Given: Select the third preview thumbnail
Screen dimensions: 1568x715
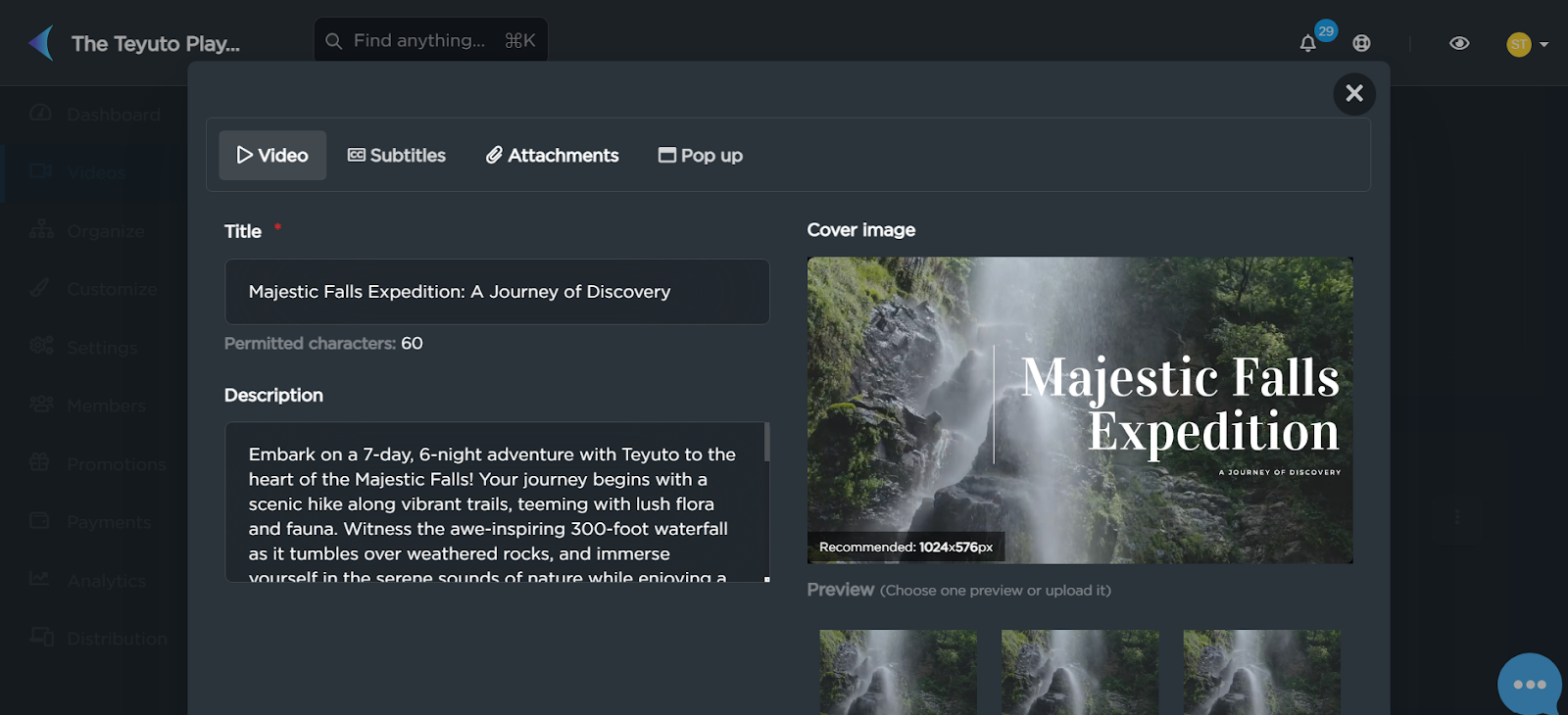Looking at the screenshot, I should coord(1262,672).
